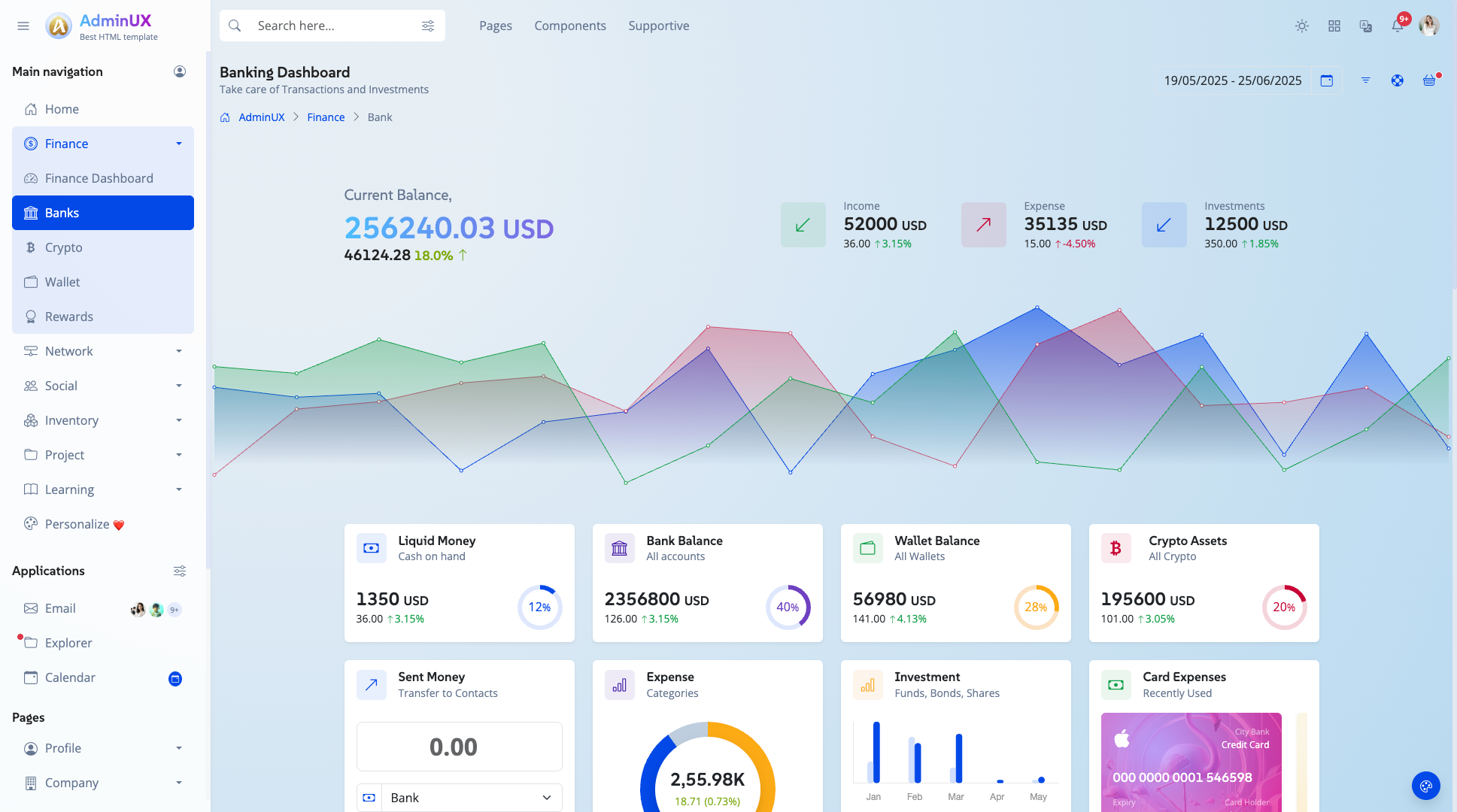Click the calendar icon beside date range
This screenshot has height=812, width=1457.
[1327, 80]
